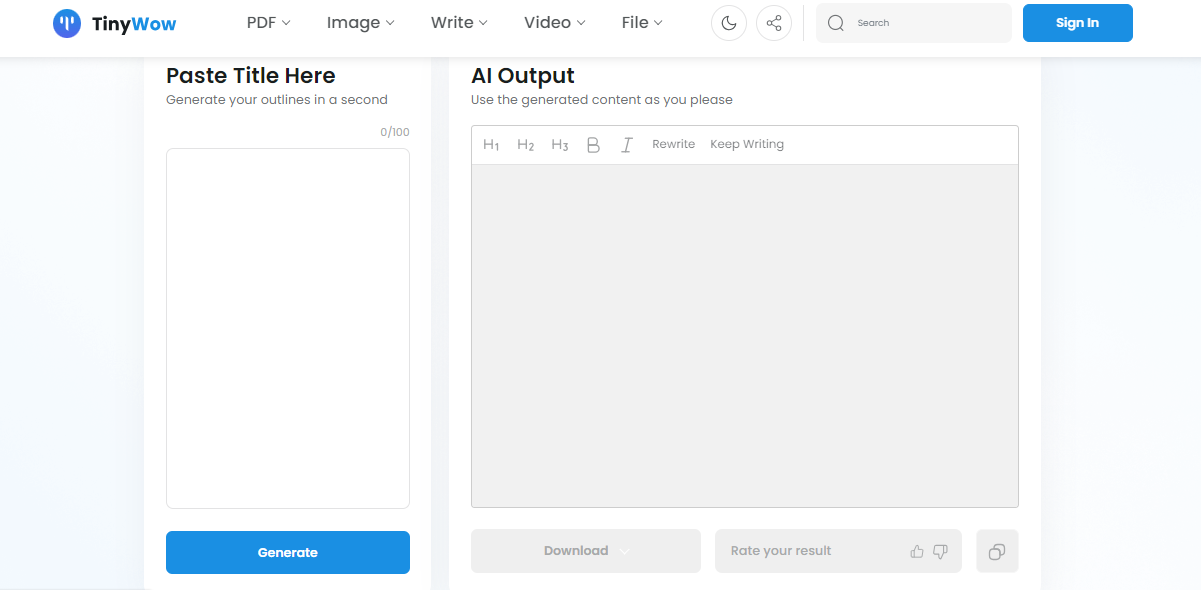The width and height of the screenshot is (1201, 590).
Task: Click the Generate button
Action: coord(288,552)
